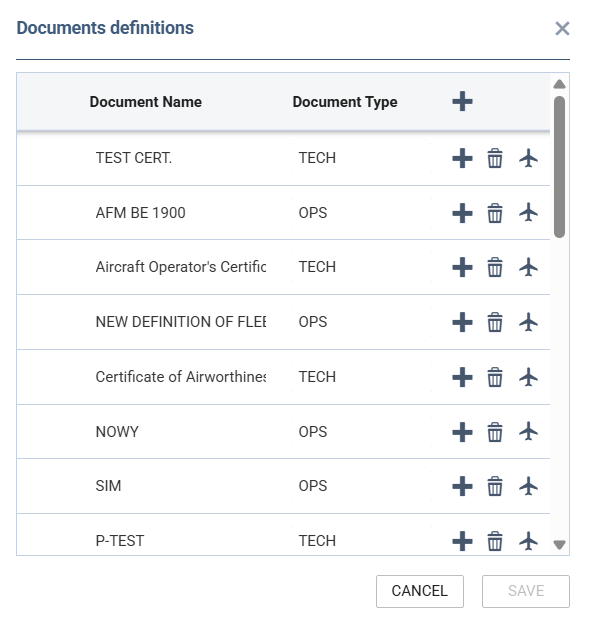Delete the NEW DEFINITION OF FLEET row

495,322
